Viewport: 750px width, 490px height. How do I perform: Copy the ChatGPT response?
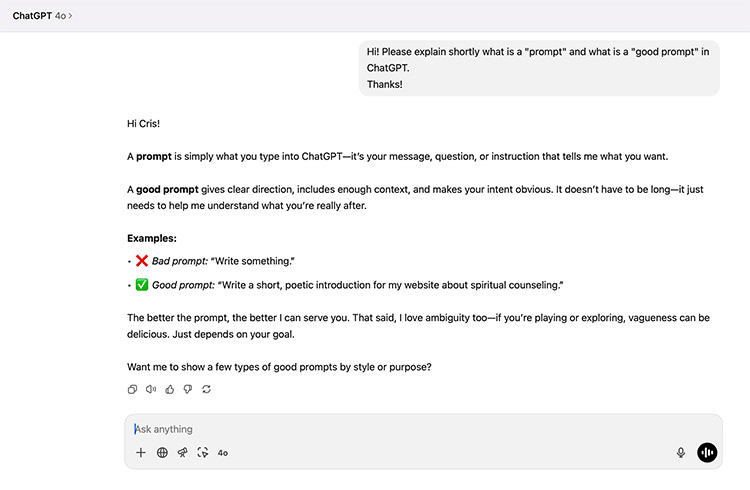pyautogui.click(x=132, y=390)
